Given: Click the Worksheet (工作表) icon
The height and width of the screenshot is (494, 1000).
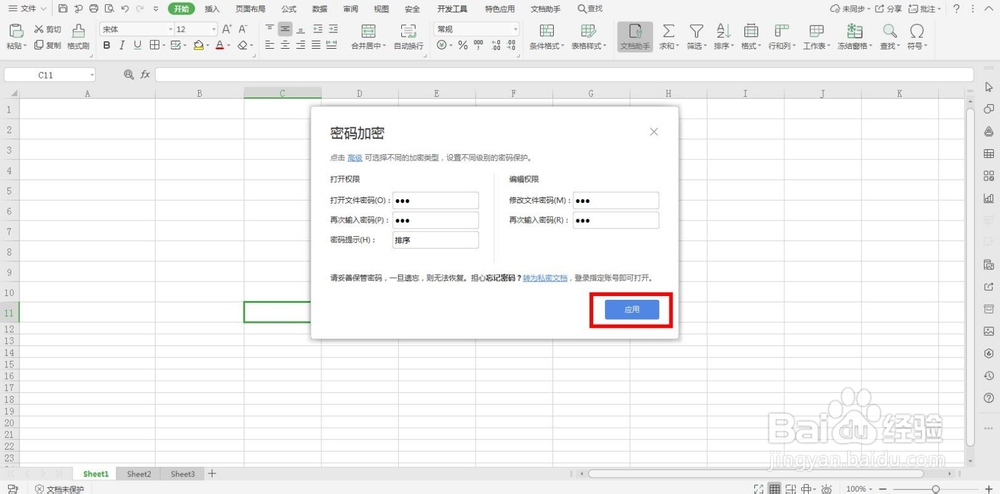Looking at the screenshot, I should click(x=816, y=31).
